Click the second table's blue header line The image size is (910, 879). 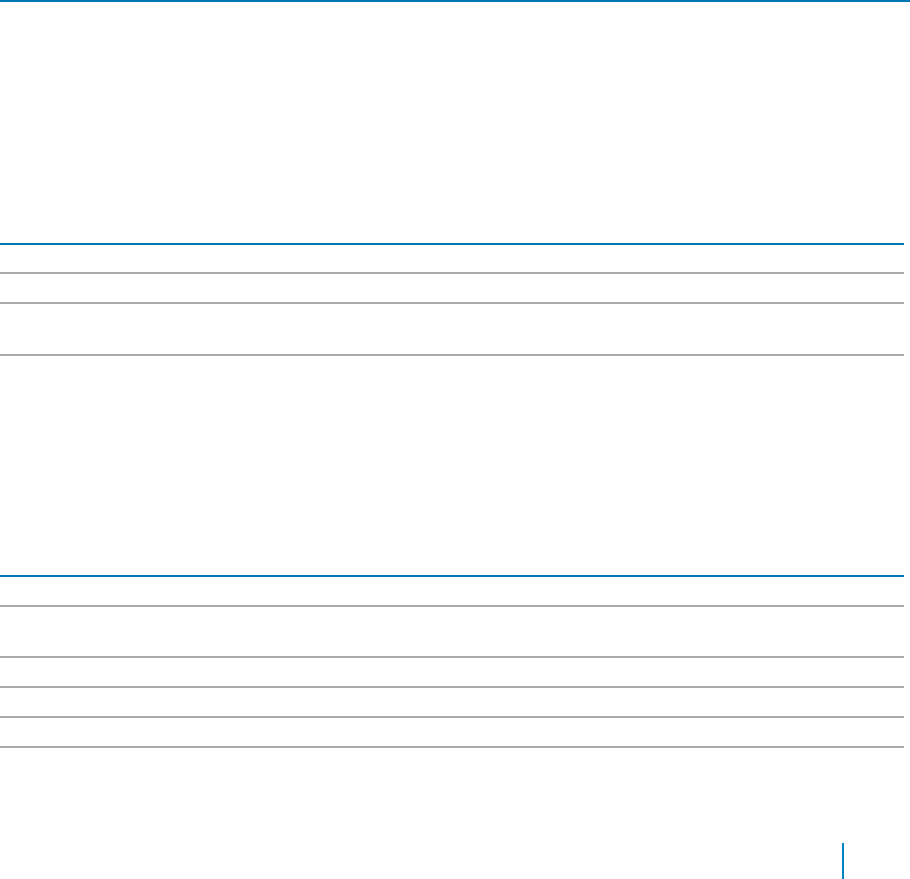tap(452, 576)
